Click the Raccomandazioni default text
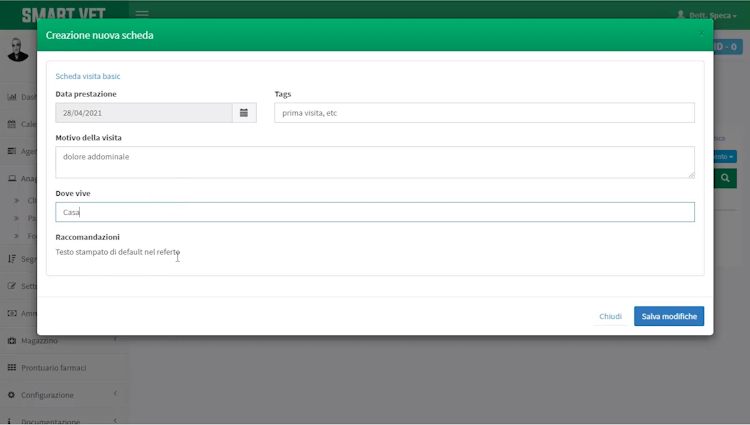The width and height of the screenshot is (750, 425). (118, 252)
